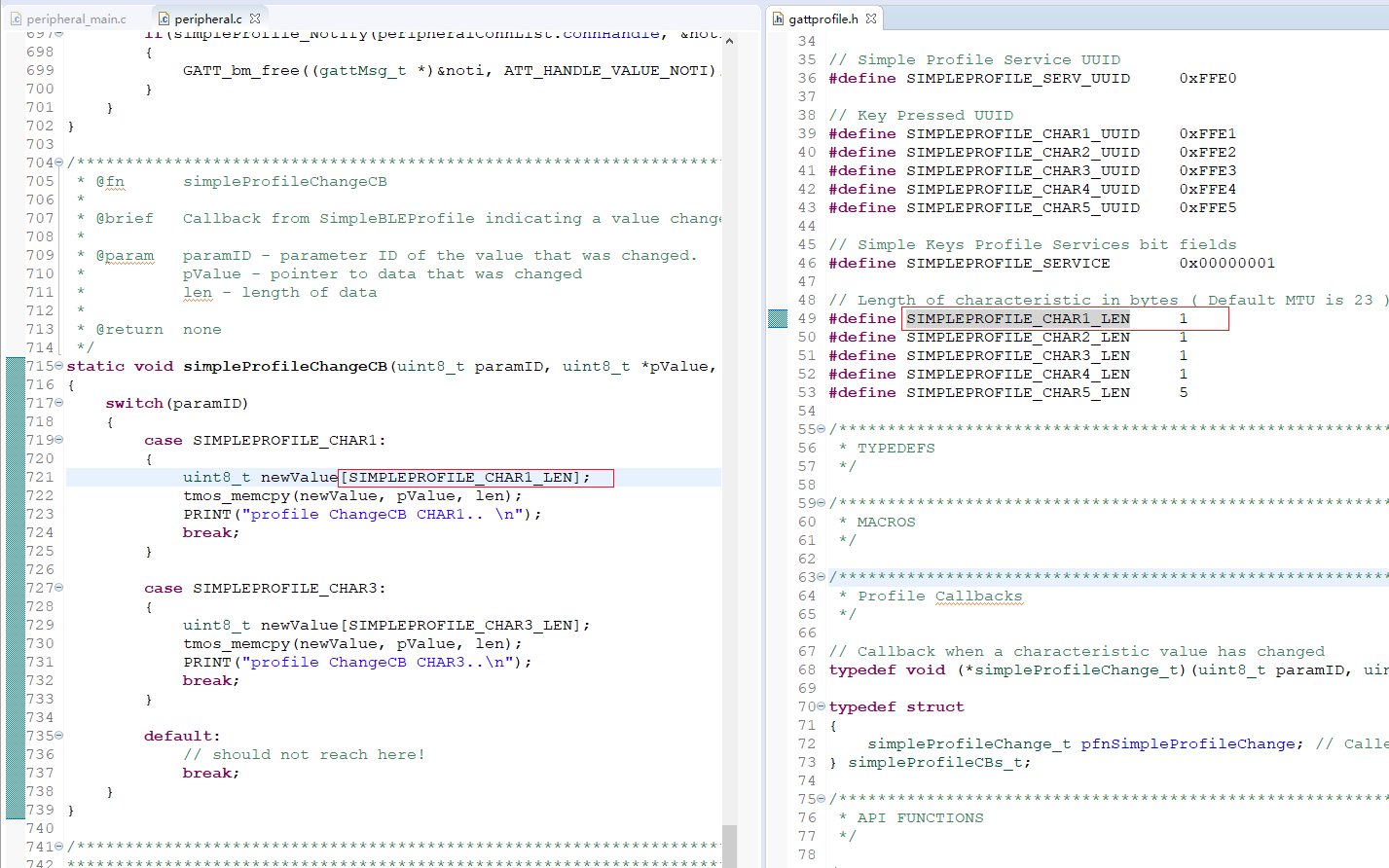Click simpleProfileCBs_t on line 73
This screenshot has width=1389, height=868.
pyautogui.click(x=934, y=762)
